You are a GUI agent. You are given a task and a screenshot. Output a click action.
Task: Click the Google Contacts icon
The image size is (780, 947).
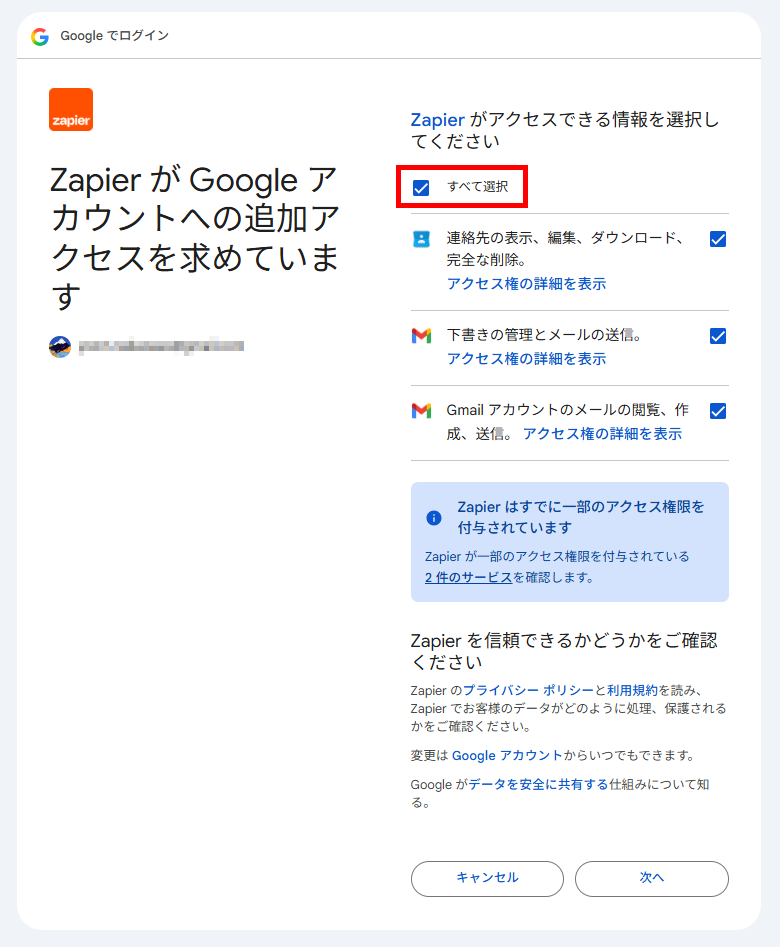point(421,239)
